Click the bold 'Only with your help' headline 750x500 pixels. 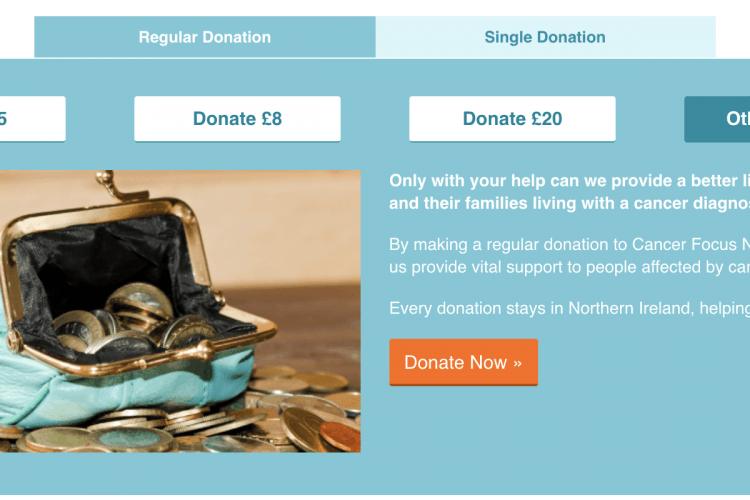coord(569,192)
